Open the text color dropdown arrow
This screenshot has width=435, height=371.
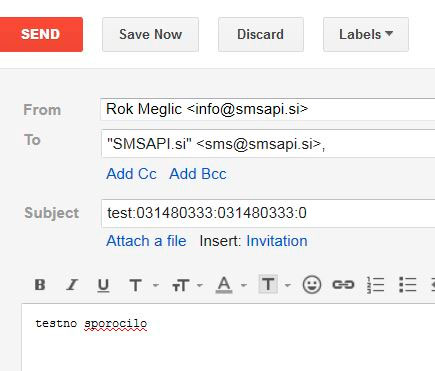(244, 285)
